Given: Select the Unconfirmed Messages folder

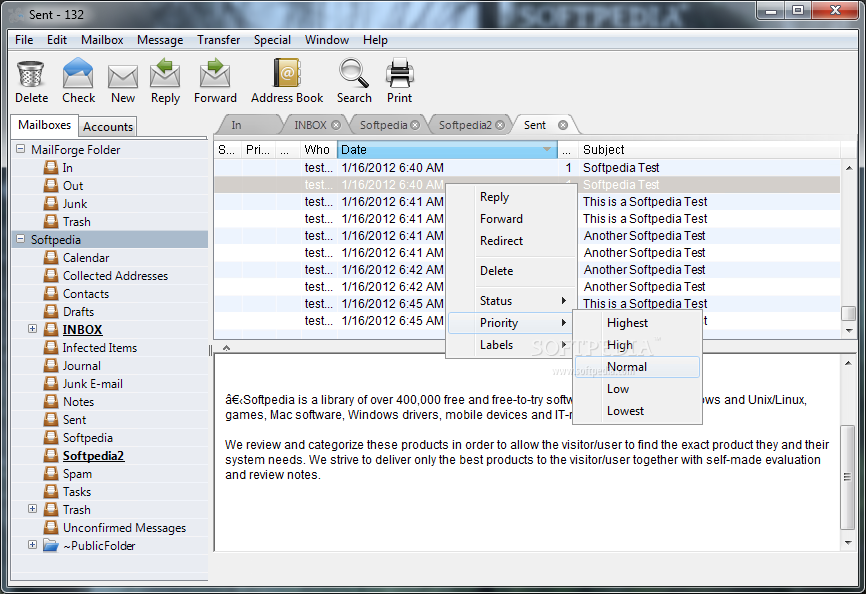Looking at the screenshot, I should (124, 528).
